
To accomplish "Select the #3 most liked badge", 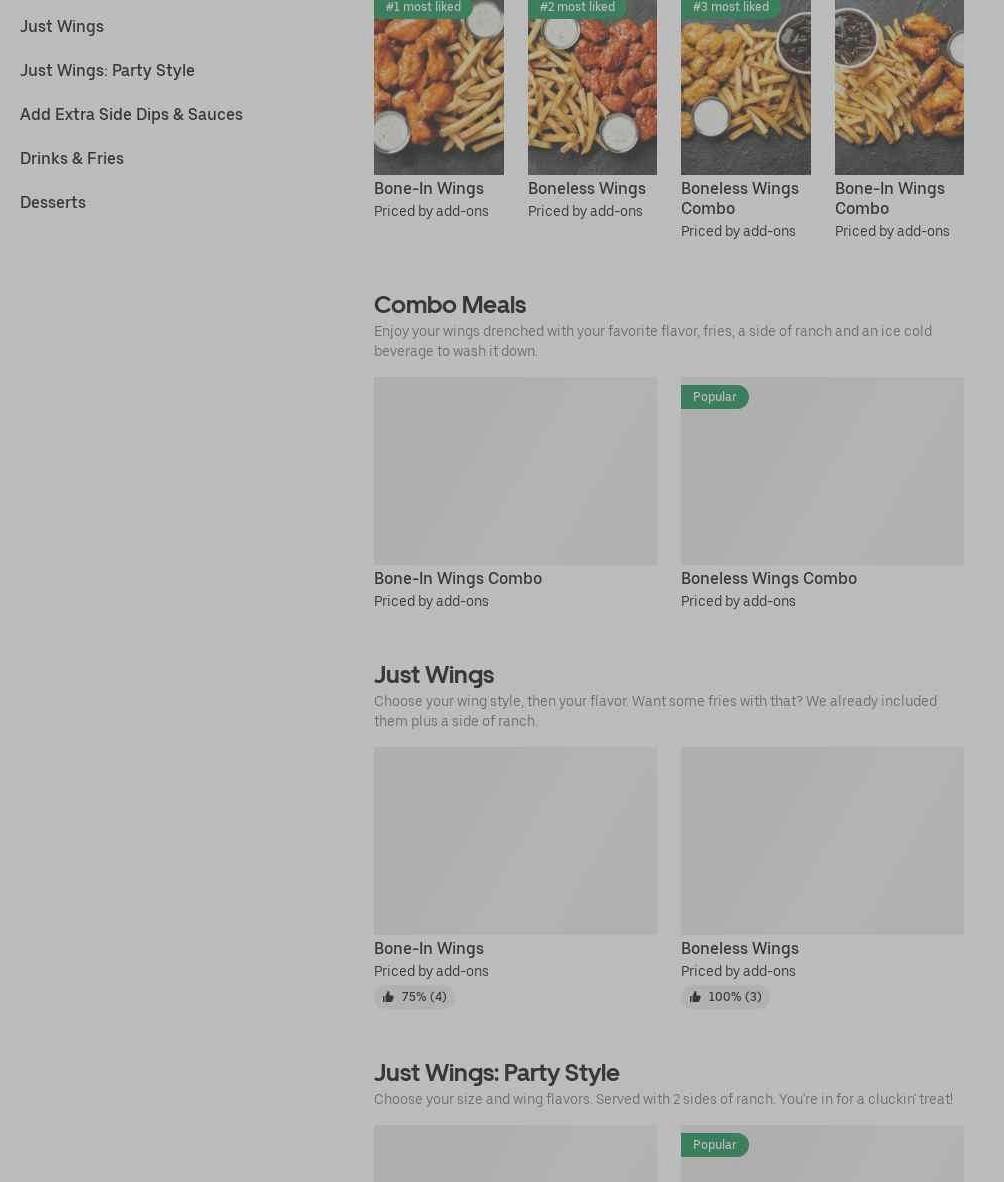I will [730, 8].
